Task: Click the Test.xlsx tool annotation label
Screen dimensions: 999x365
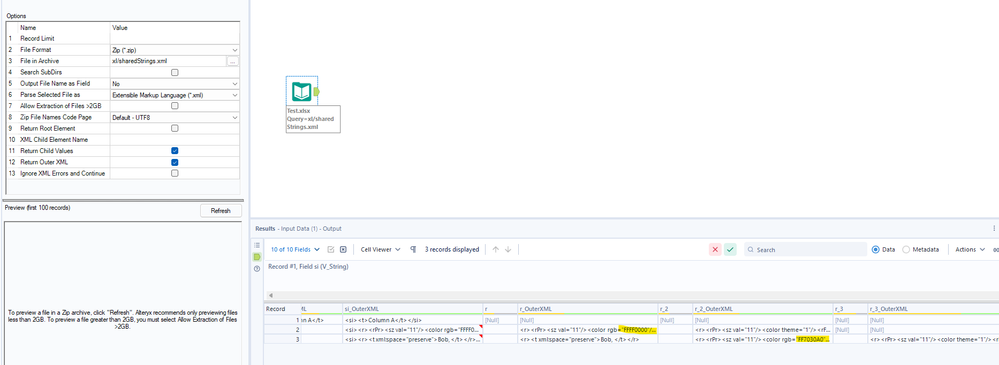Action: (312, 118)
